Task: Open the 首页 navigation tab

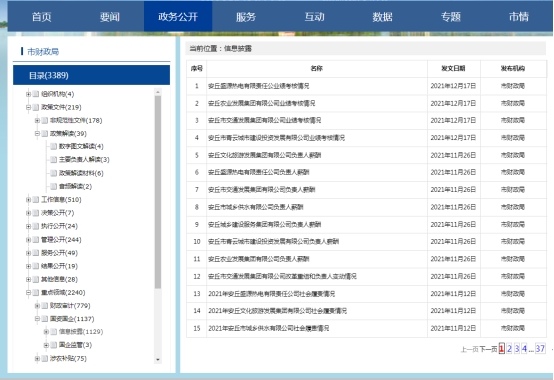Action: click(42, 17)
